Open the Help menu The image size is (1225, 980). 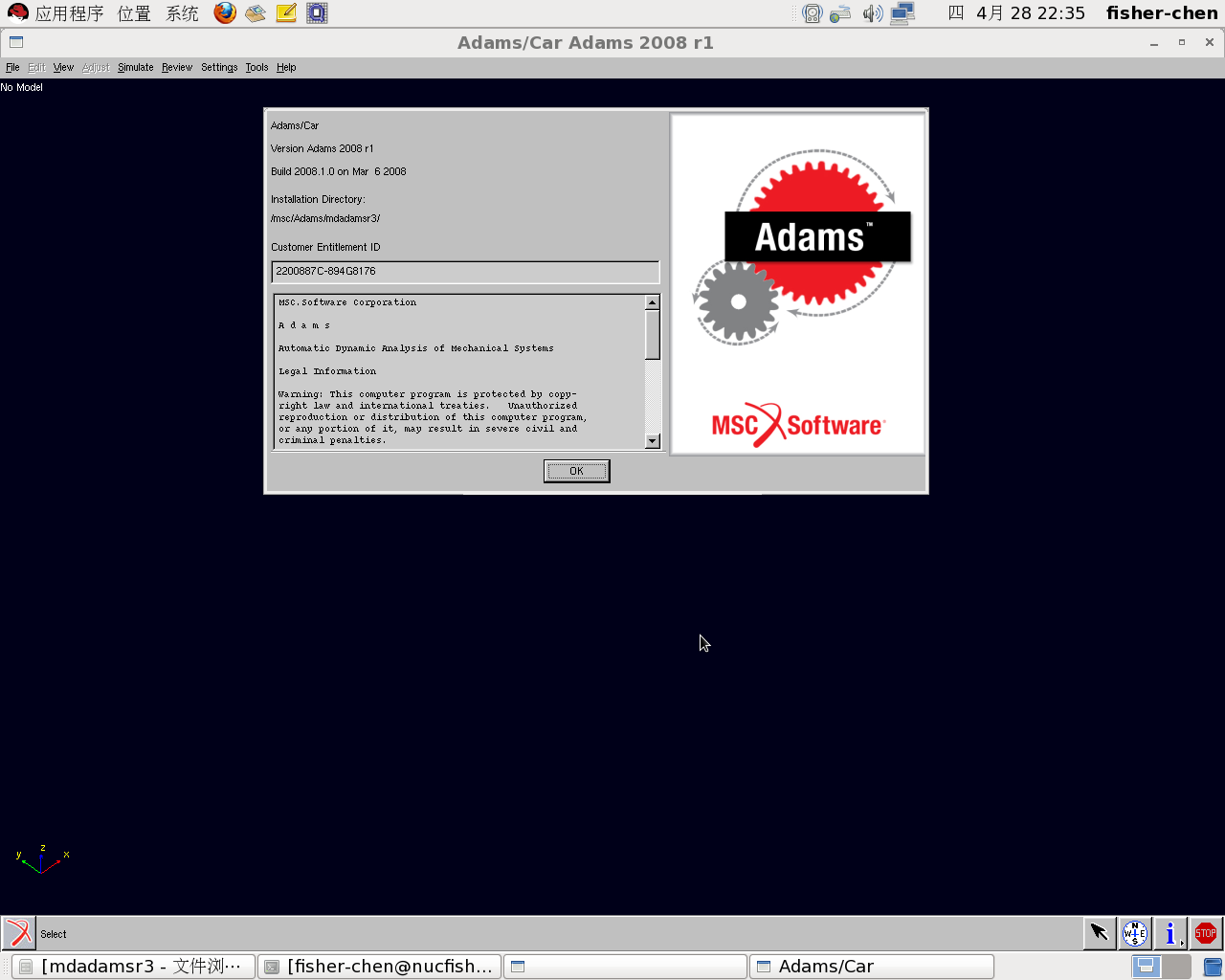pyautogui.click(x=286, y=67)
